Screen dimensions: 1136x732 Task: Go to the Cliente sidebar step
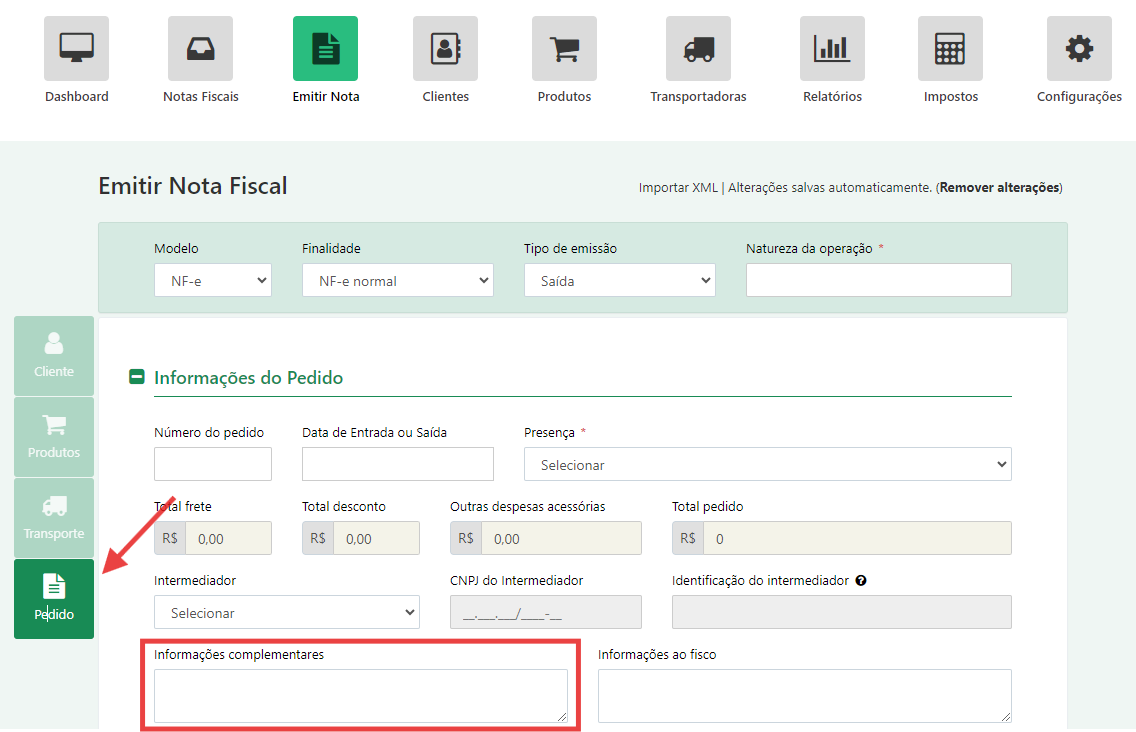54,356
